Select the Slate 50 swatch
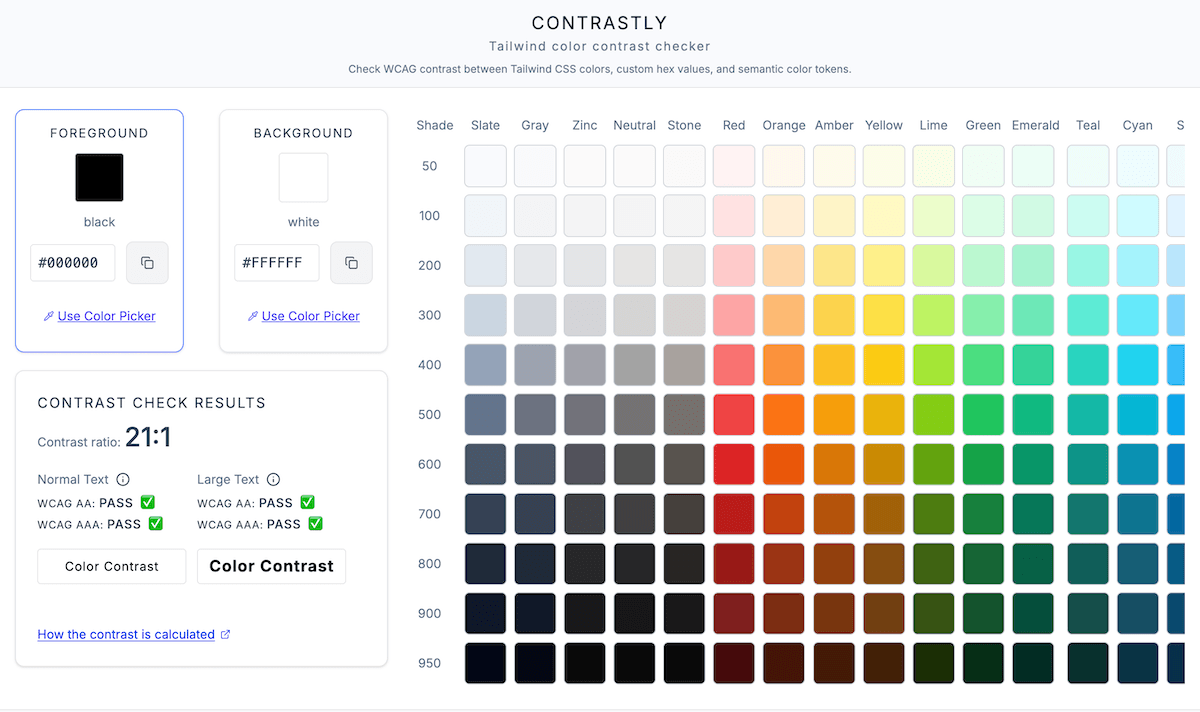The height and width of the screenshot is (712, 1200). point(485,166)
